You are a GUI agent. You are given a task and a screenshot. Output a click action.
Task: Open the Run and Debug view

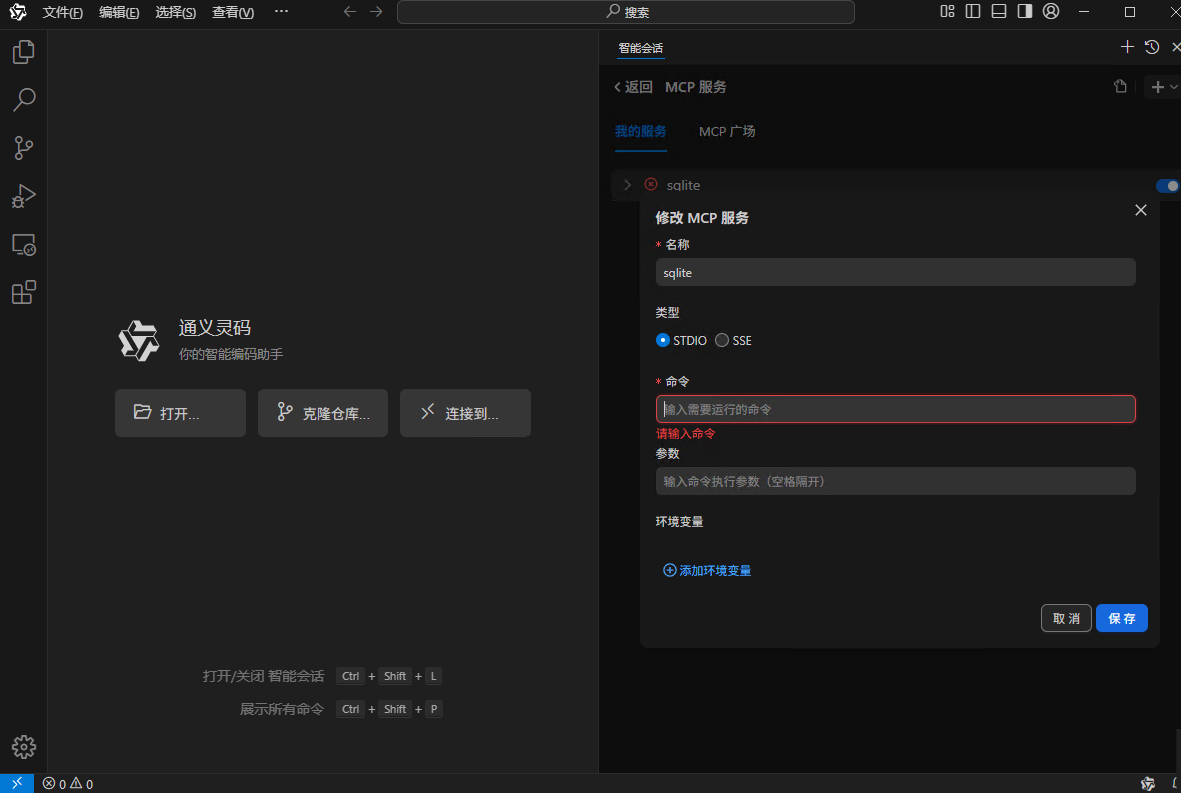tap(23, 196)
